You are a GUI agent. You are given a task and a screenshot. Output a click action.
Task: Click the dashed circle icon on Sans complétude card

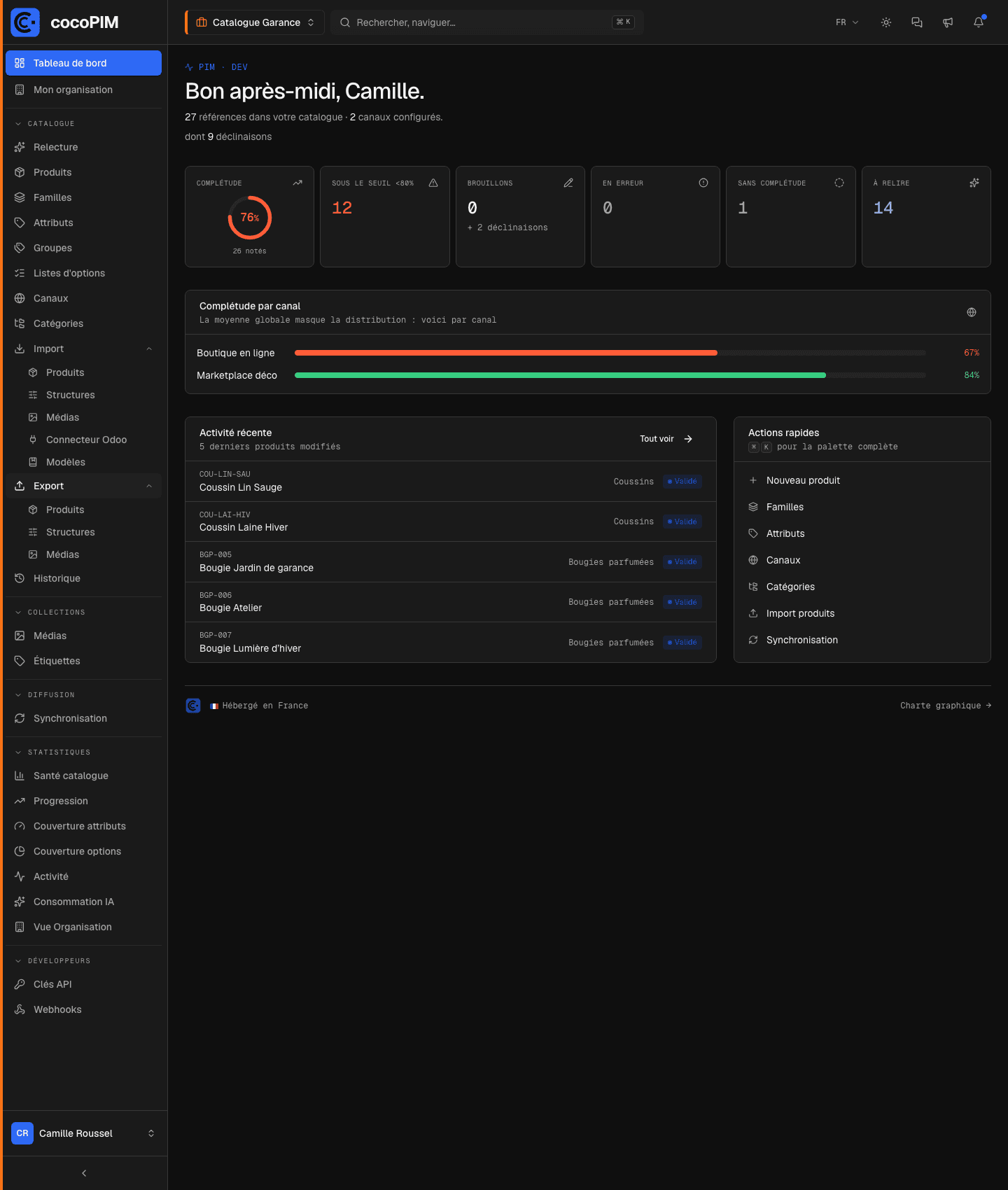pyautogui.click(x=839, y=183)
